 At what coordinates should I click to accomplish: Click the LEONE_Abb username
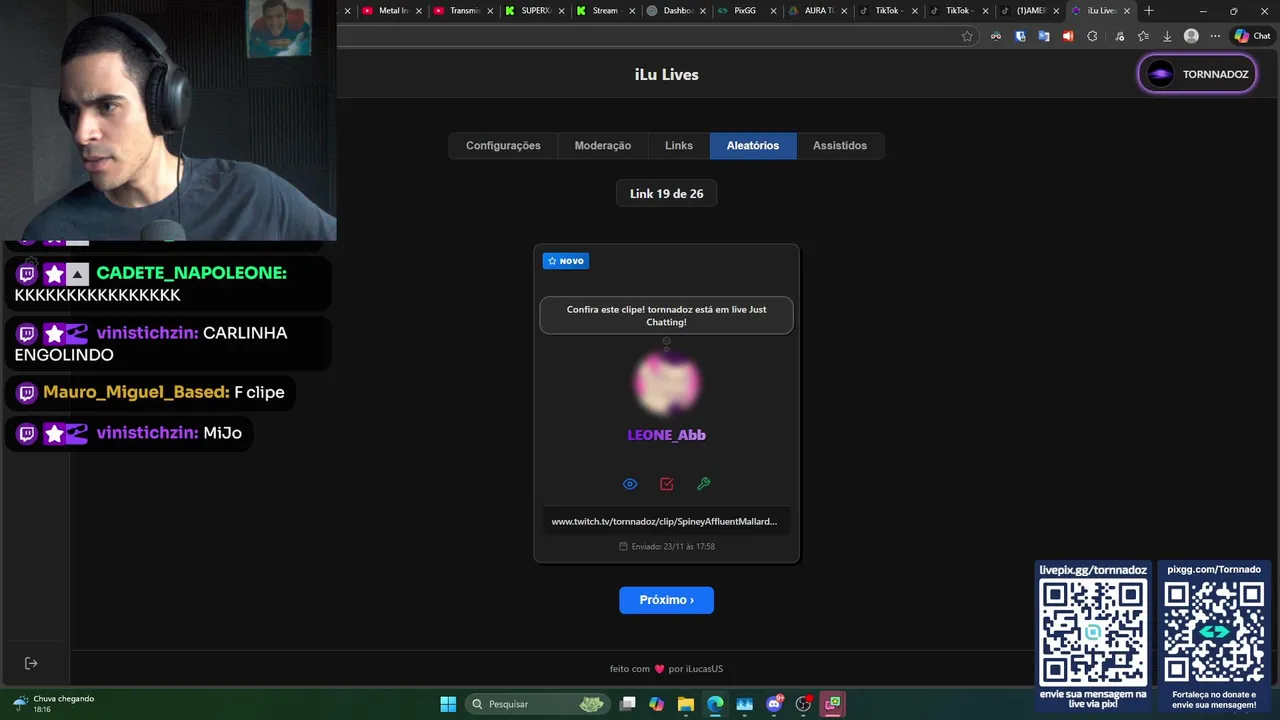pos(666,435)
